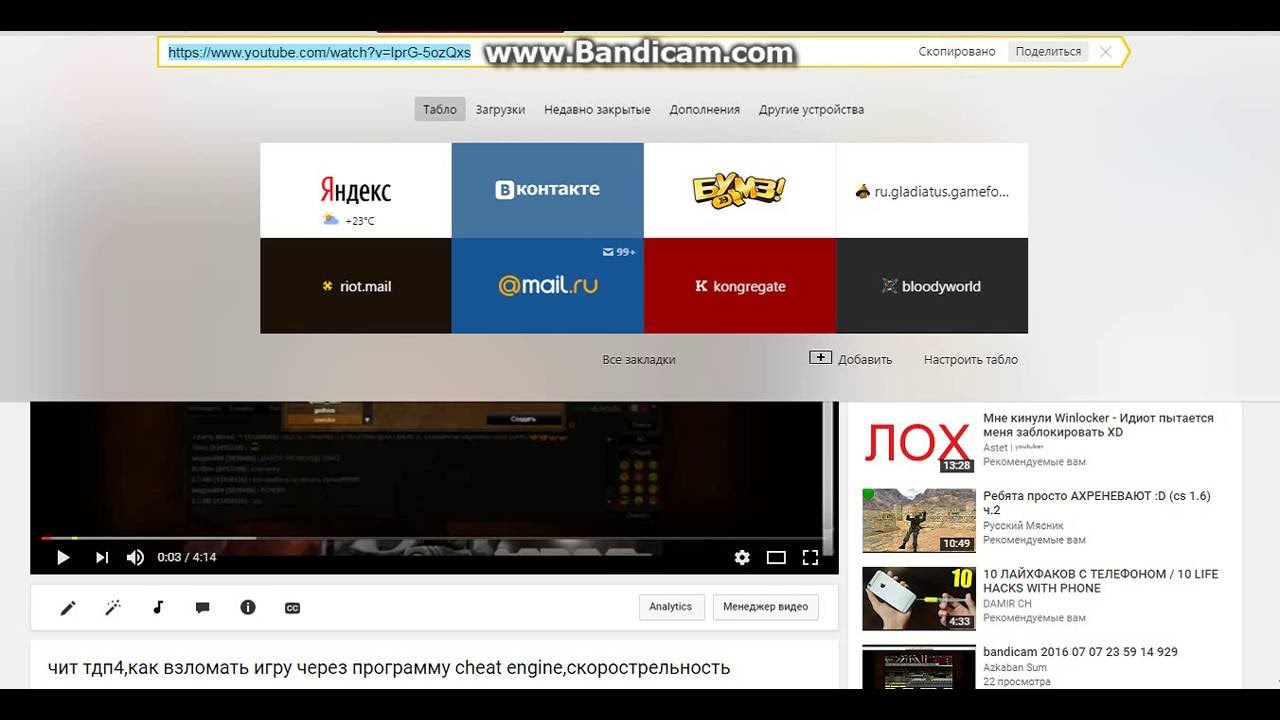Seek along the video progress bar
1280x720 pixels.
tap(434, 538)
